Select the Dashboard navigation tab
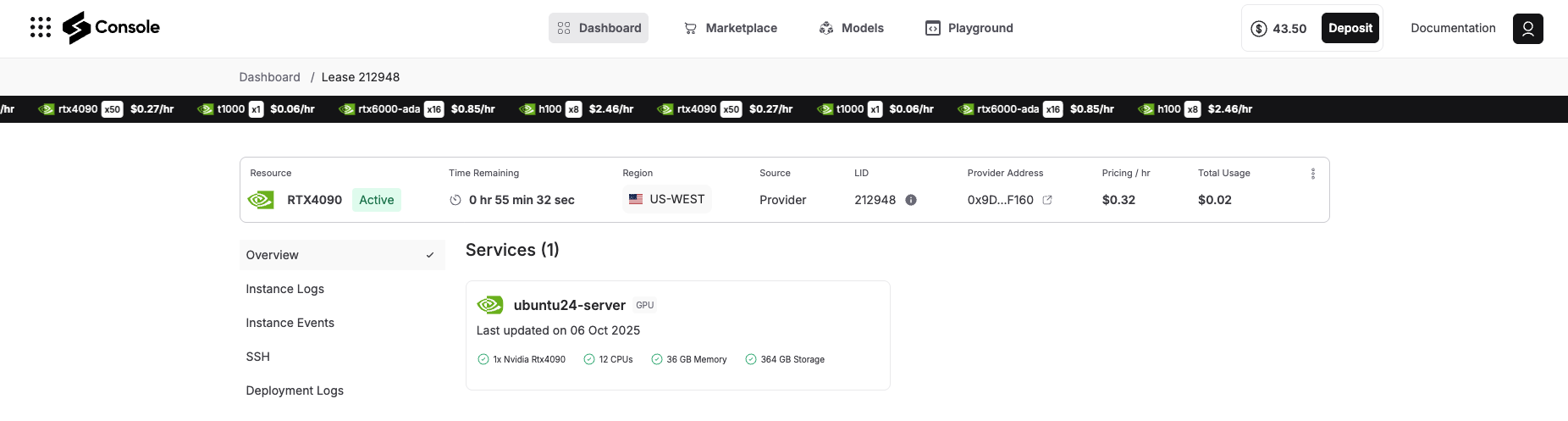 pos(599,28)
